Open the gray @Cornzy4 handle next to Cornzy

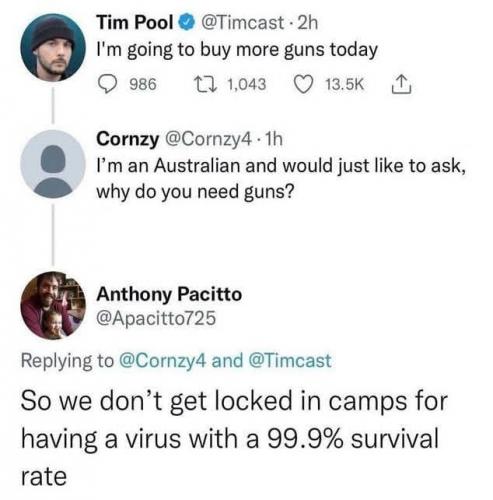point(208,139)
